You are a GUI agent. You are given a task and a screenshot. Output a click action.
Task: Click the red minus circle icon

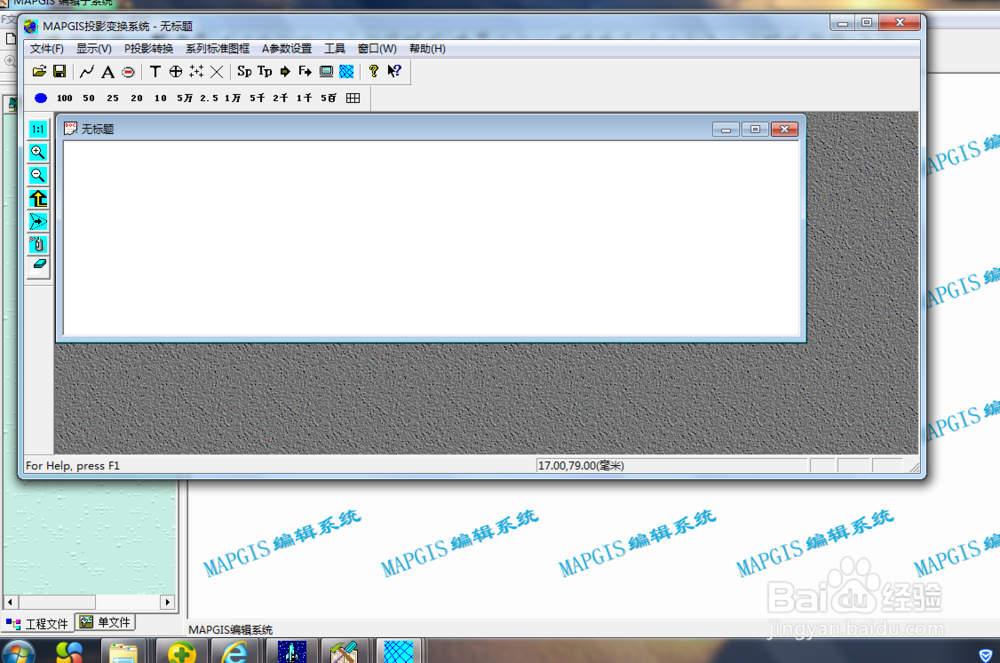pos(128,72)
